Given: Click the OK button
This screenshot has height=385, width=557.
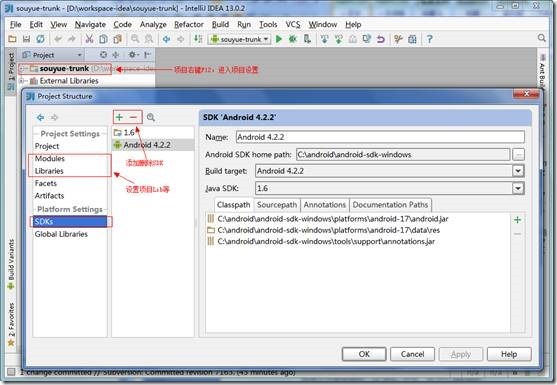Looking at the screenshot, I should (x=364, y=354).
